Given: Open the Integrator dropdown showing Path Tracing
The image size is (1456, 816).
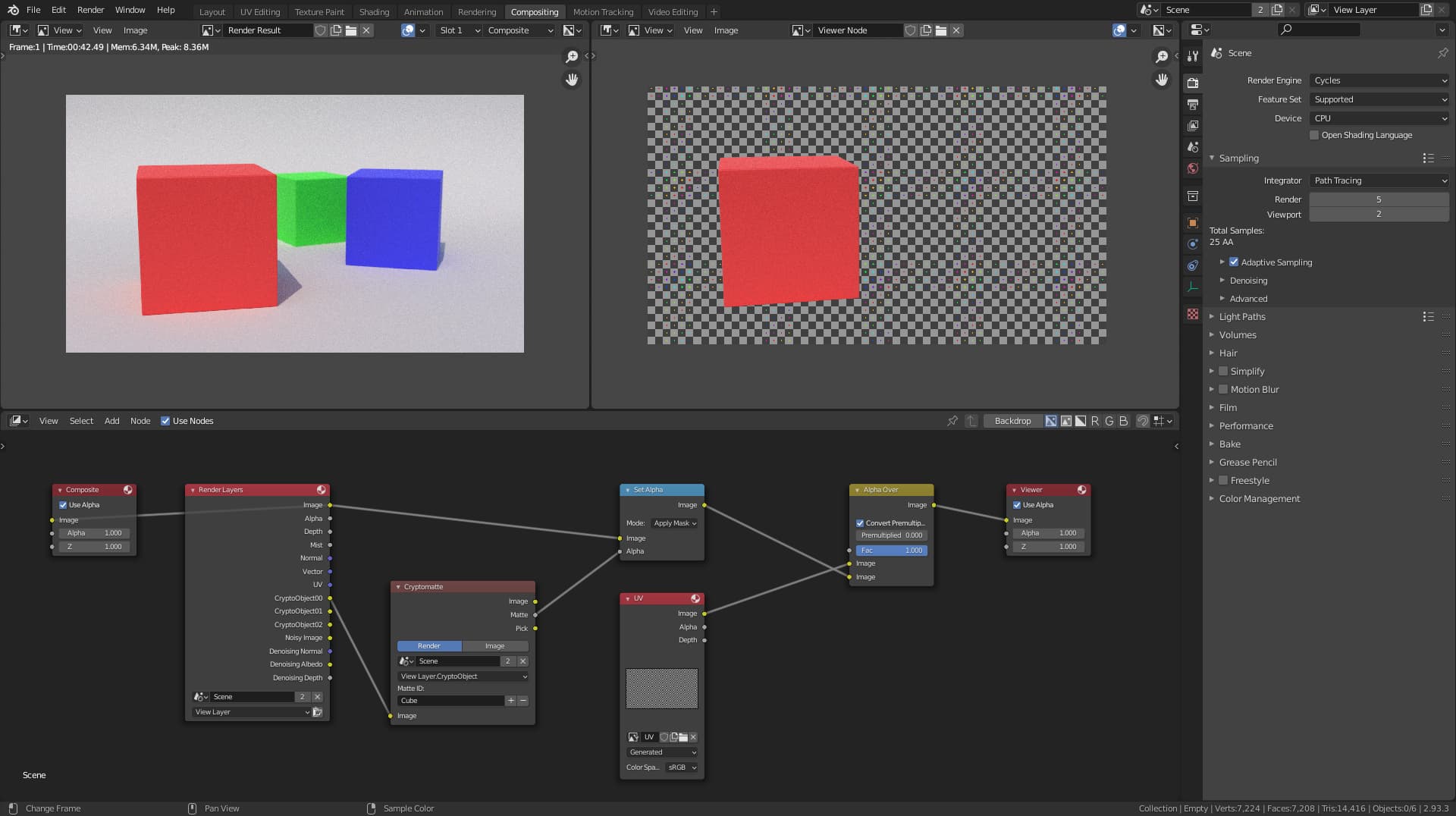Looking at the screenshot, I should coord(1379,180).
